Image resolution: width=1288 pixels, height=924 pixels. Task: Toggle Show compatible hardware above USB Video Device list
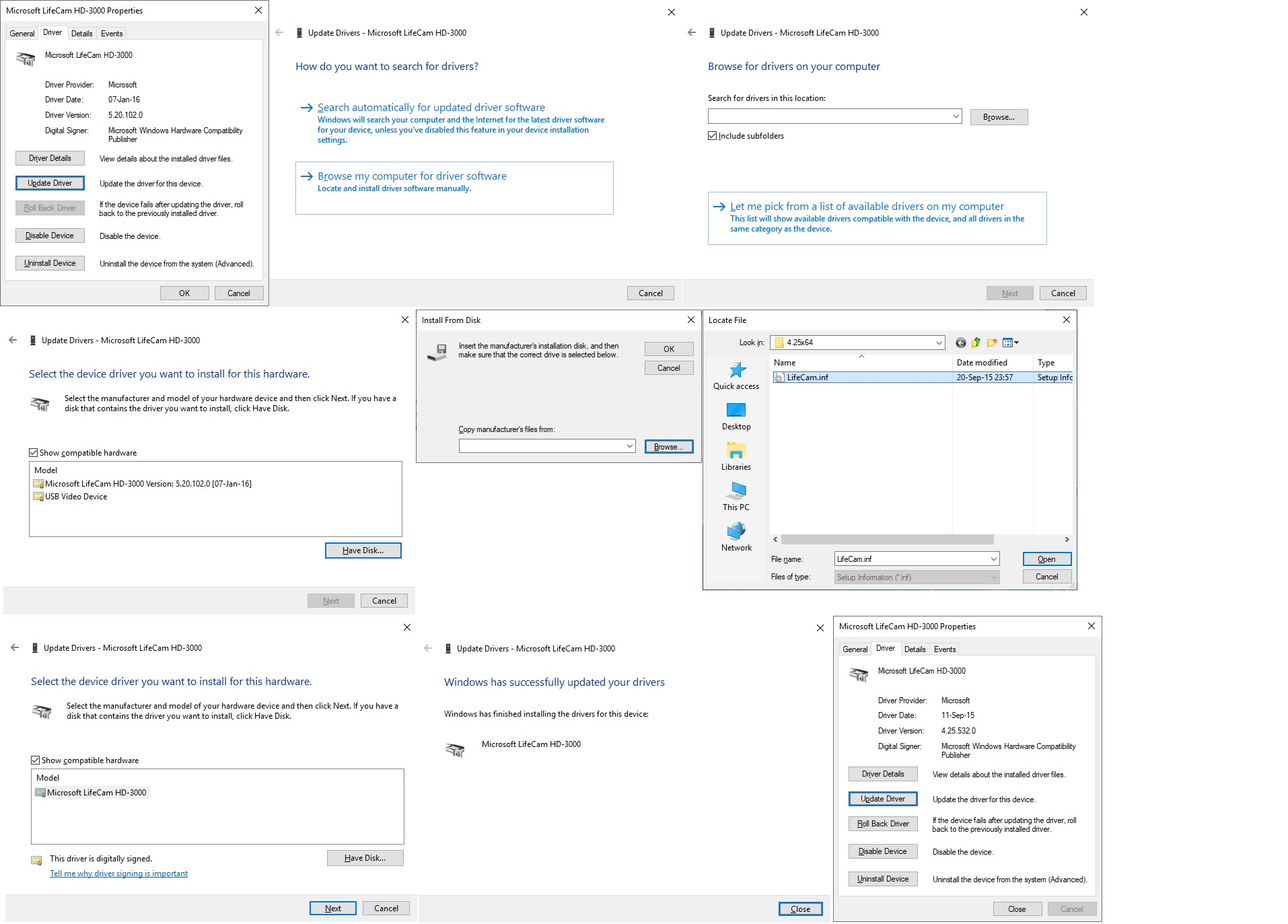point(33,453)
